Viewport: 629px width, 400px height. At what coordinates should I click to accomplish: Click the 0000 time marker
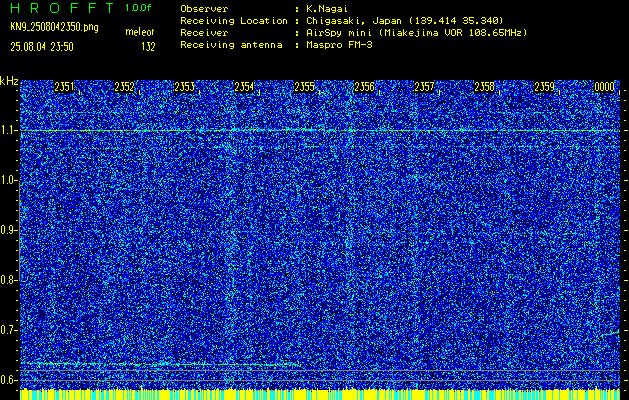605,87
